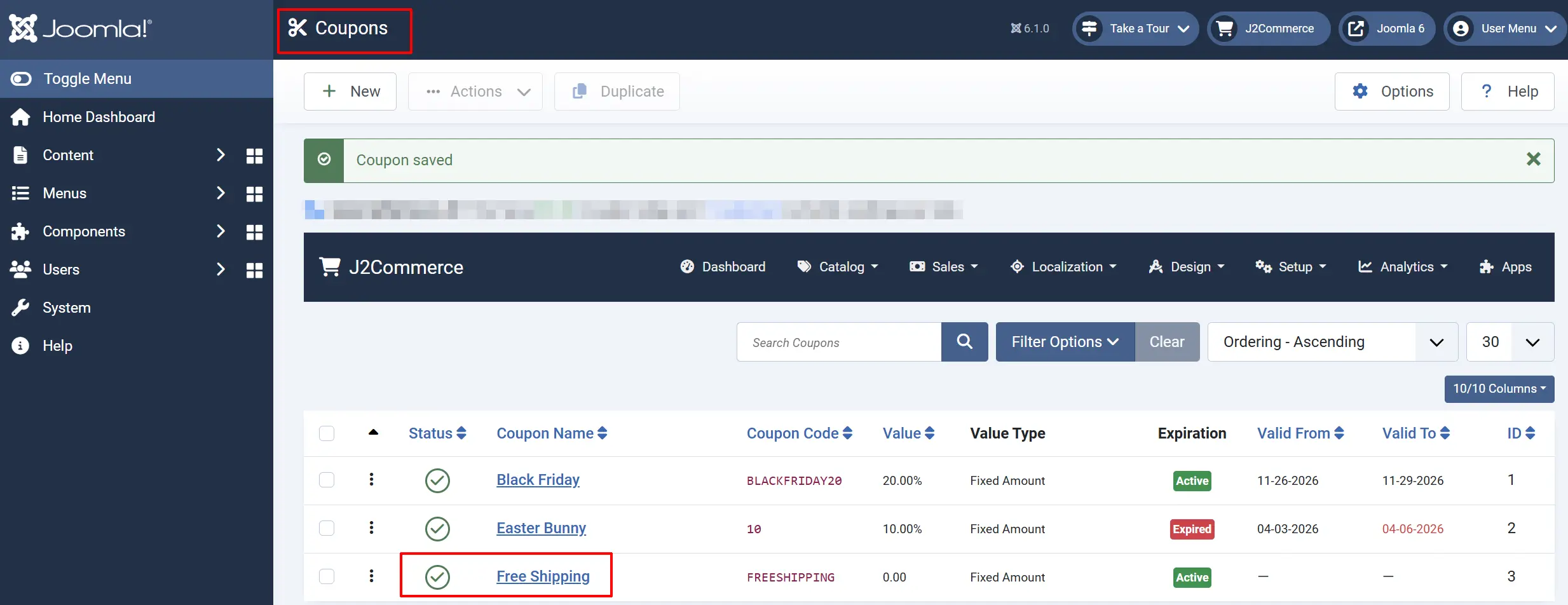Sort by ID column
This screenshot has width=1568, height=605.
[x=1522, y=433]
